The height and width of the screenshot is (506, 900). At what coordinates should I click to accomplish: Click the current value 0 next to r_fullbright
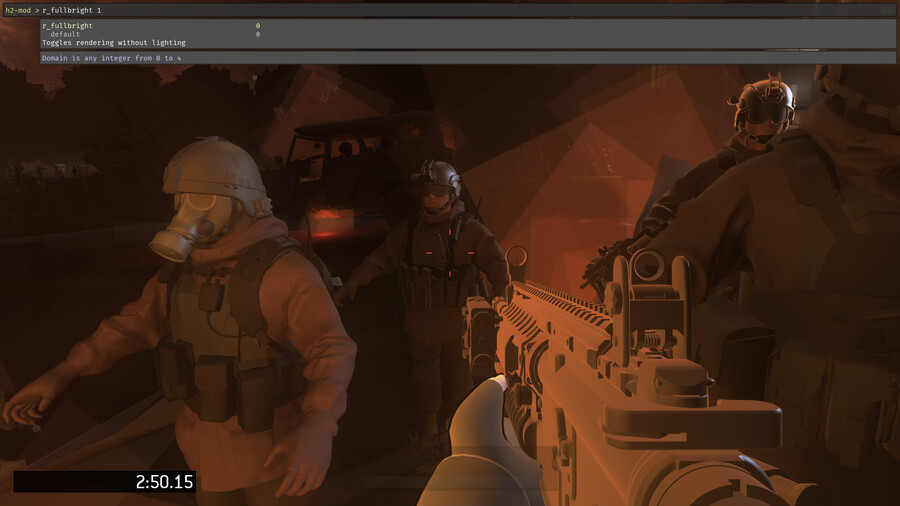(258, 26)
